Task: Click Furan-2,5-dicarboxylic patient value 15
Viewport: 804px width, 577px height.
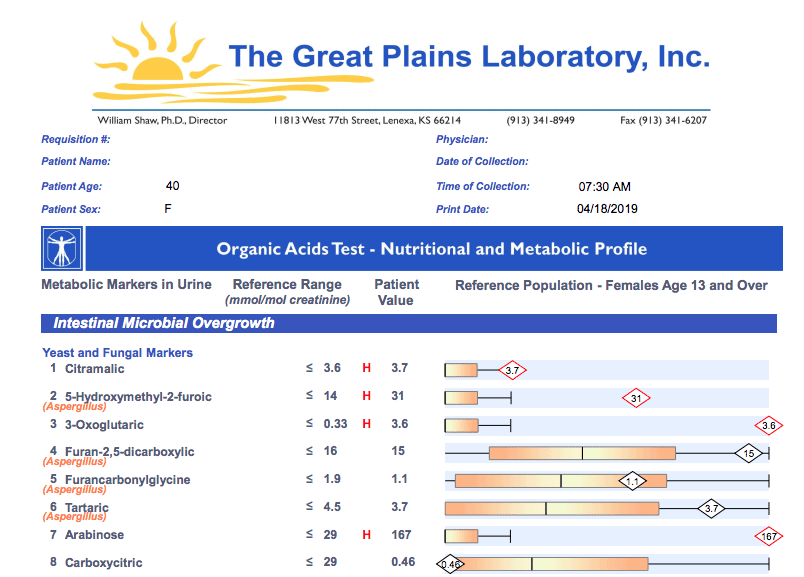Action: click(398, 451)
